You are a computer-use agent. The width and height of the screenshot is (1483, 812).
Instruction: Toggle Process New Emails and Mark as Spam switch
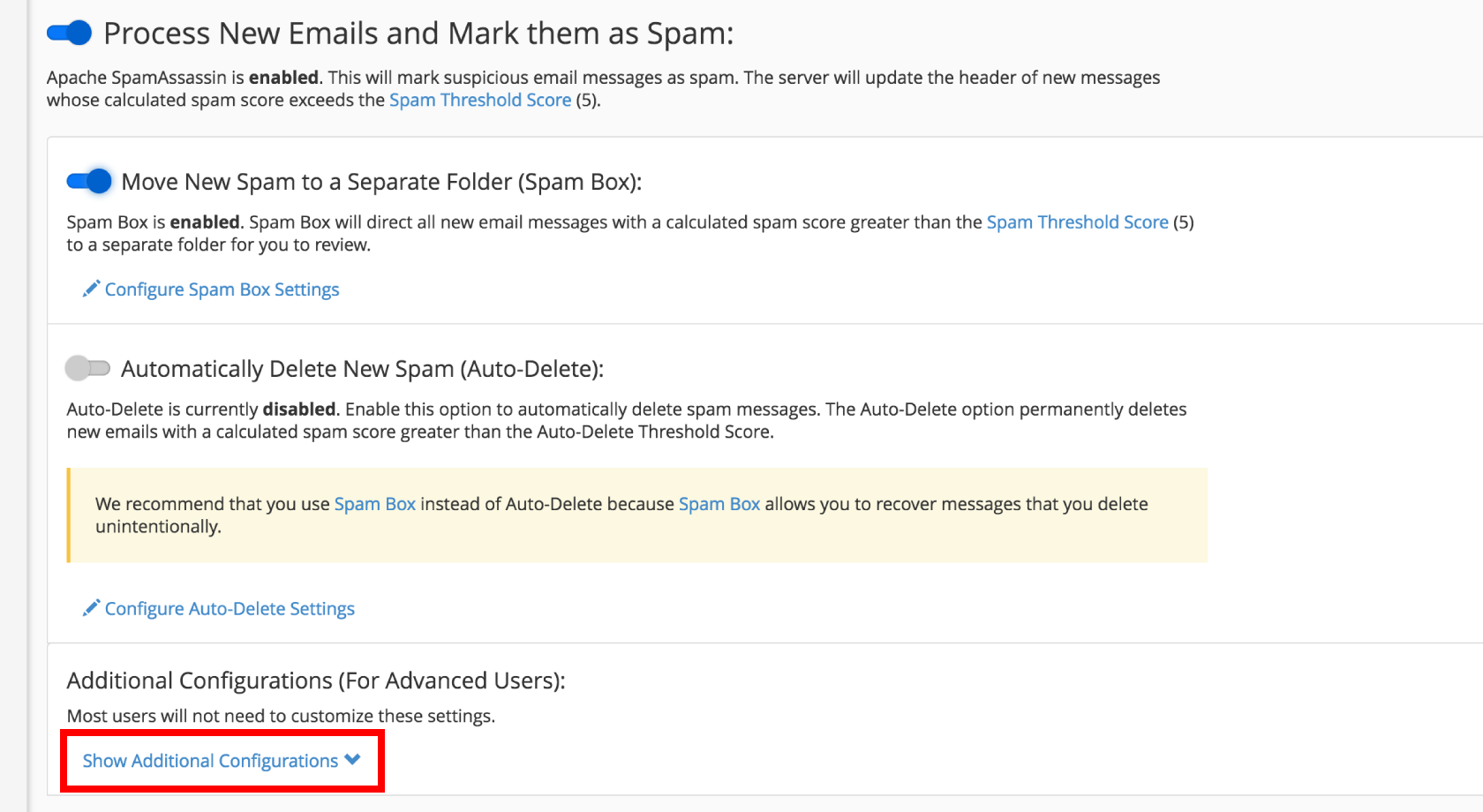point(70,34)
